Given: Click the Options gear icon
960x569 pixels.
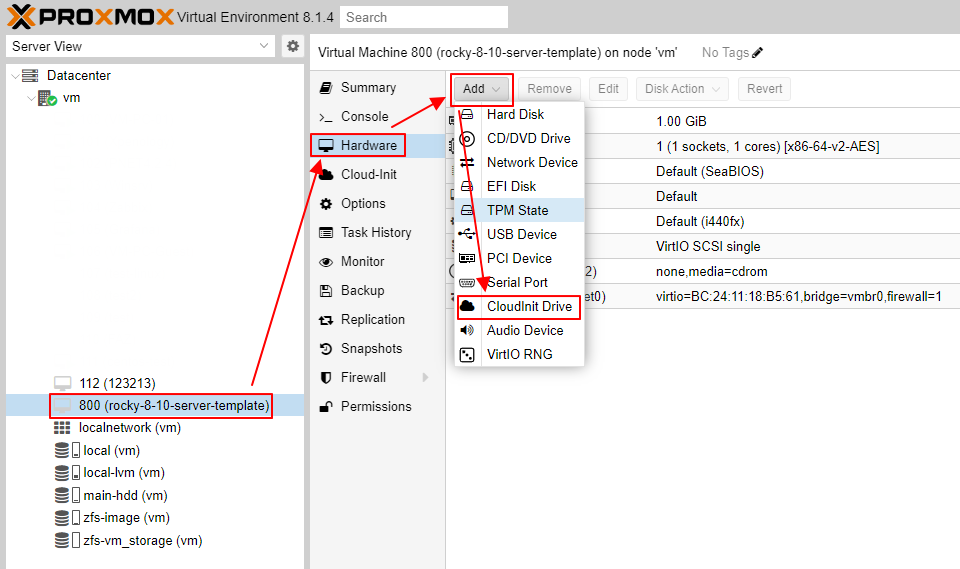Looking at the screenshot, I should [326, 204].
